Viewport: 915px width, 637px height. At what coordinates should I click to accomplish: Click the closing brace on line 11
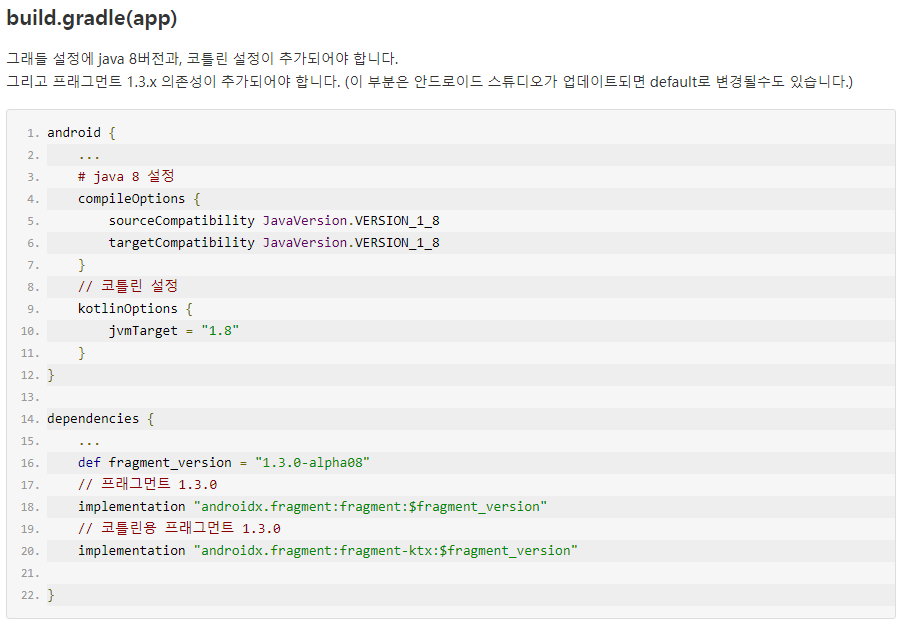tap(82, 353)
